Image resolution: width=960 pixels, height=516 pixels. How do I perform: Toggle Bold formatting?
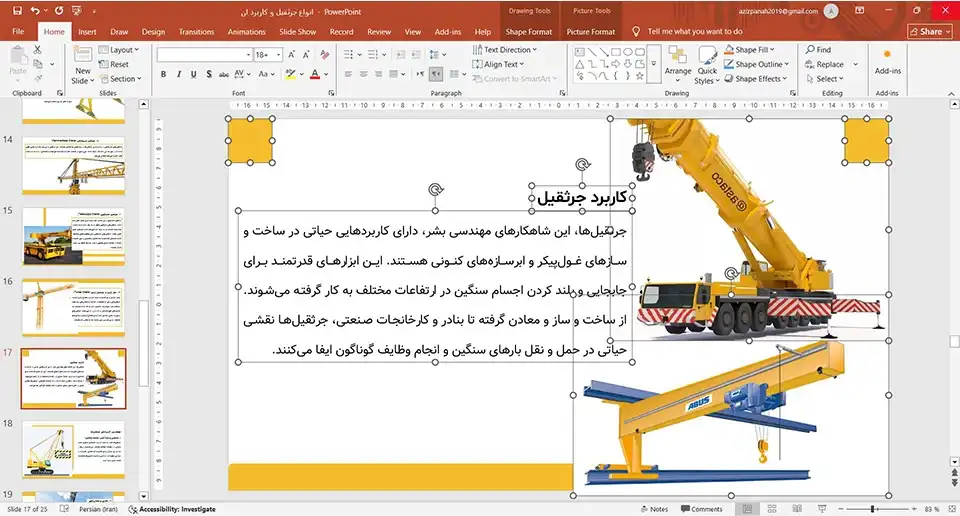[x=163, y=74]
